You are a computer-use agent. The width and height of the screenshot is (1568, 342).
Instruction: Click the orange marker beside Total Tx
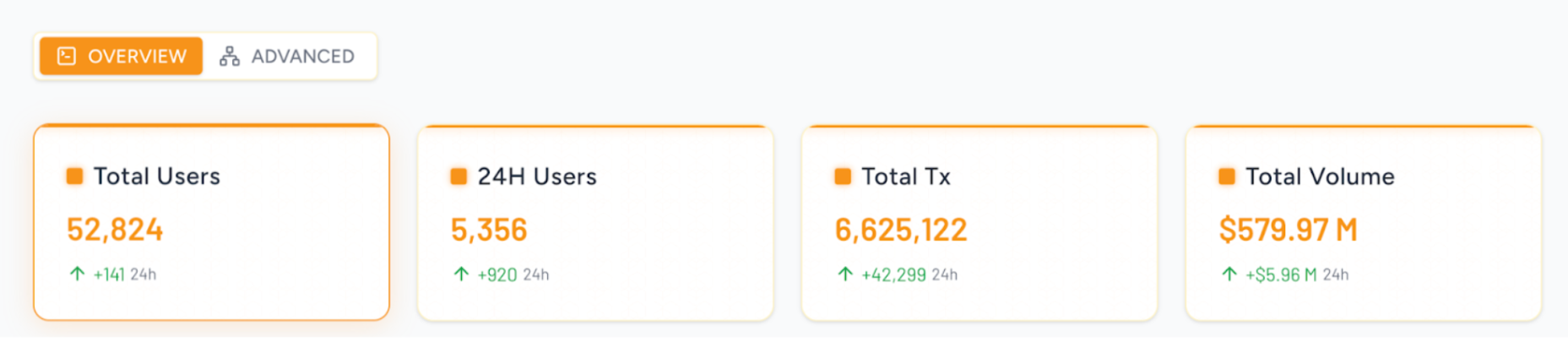pyautogui.click(x=843, y=176)
